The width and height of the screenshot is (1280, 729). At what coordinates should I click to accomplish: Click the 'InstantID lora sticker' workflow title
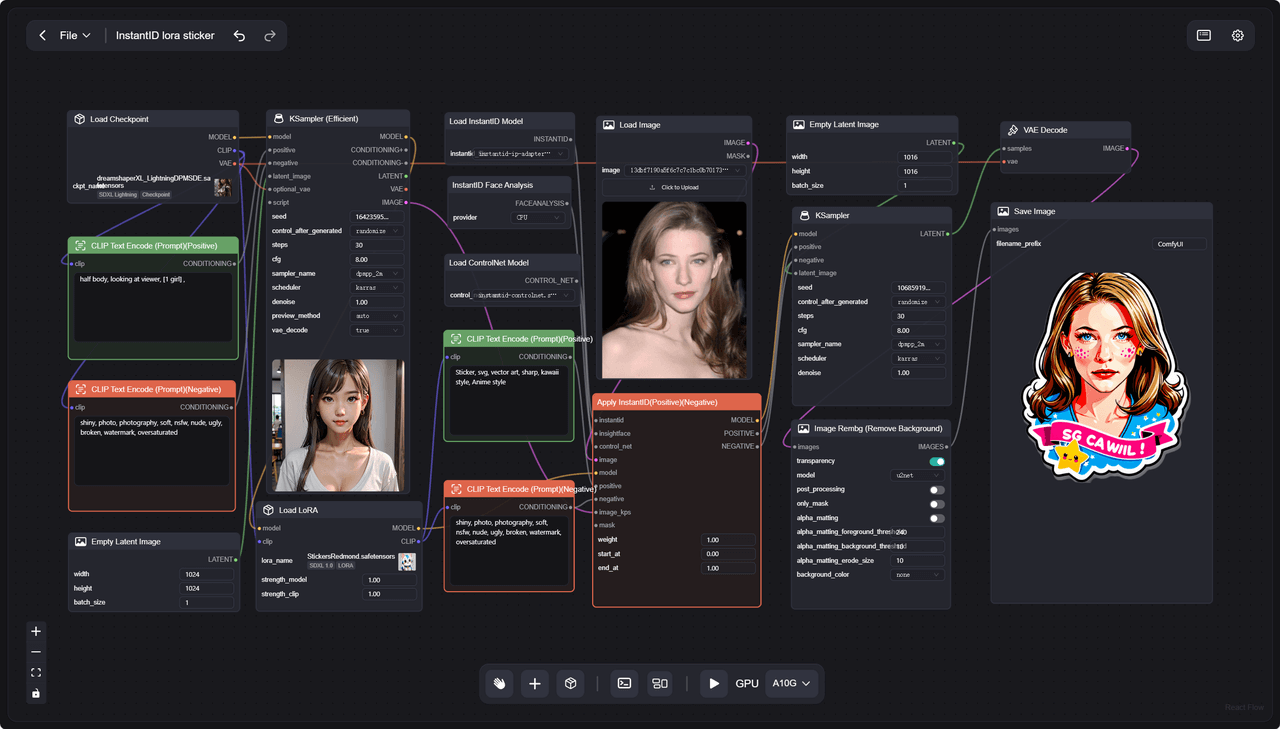click(165, 36)
